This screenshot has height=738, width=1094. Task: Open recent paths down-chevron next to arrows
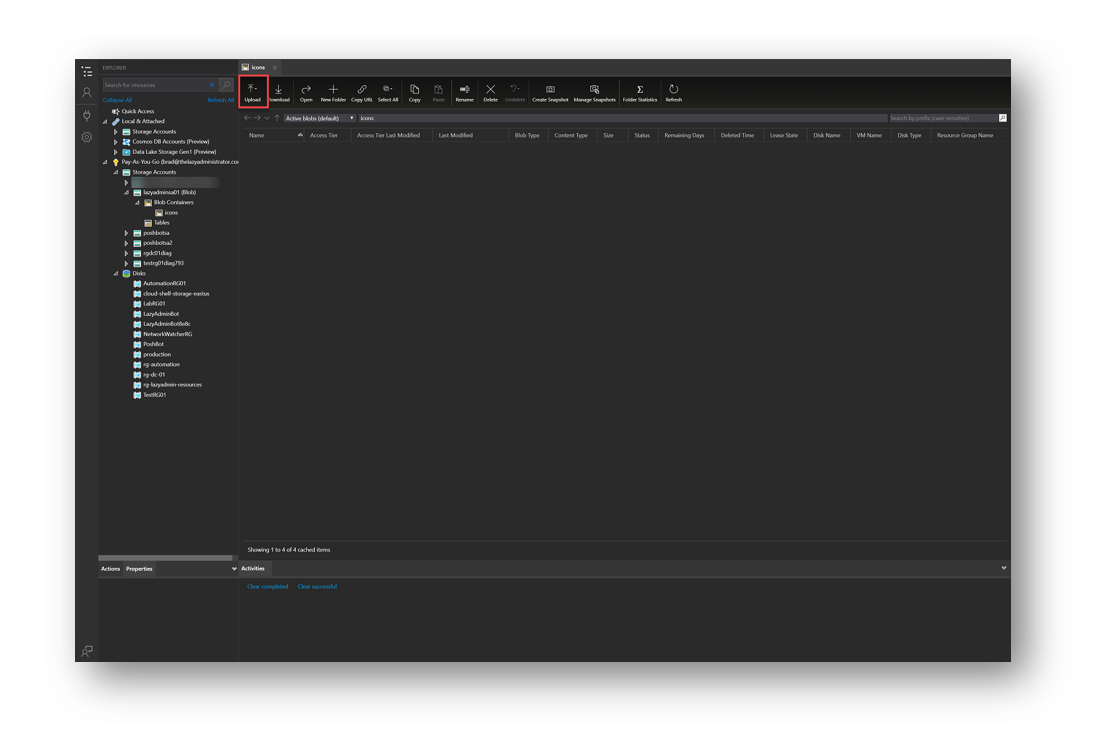click(x=267, y=118)
